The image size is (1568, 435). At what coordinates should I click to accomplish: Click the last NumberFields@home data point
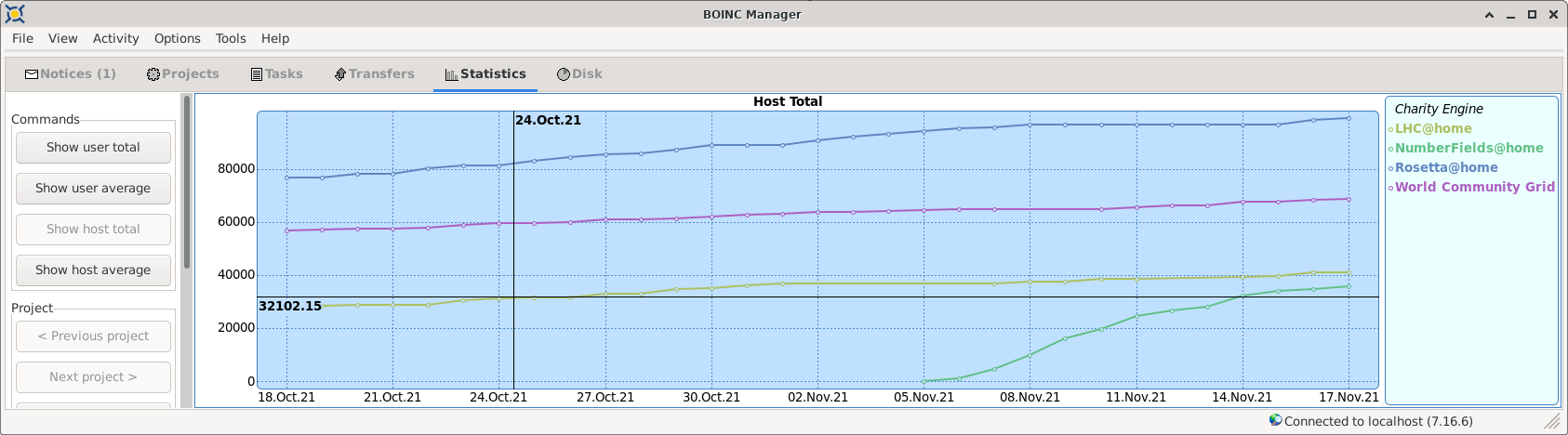click(x=1349, y=286)
